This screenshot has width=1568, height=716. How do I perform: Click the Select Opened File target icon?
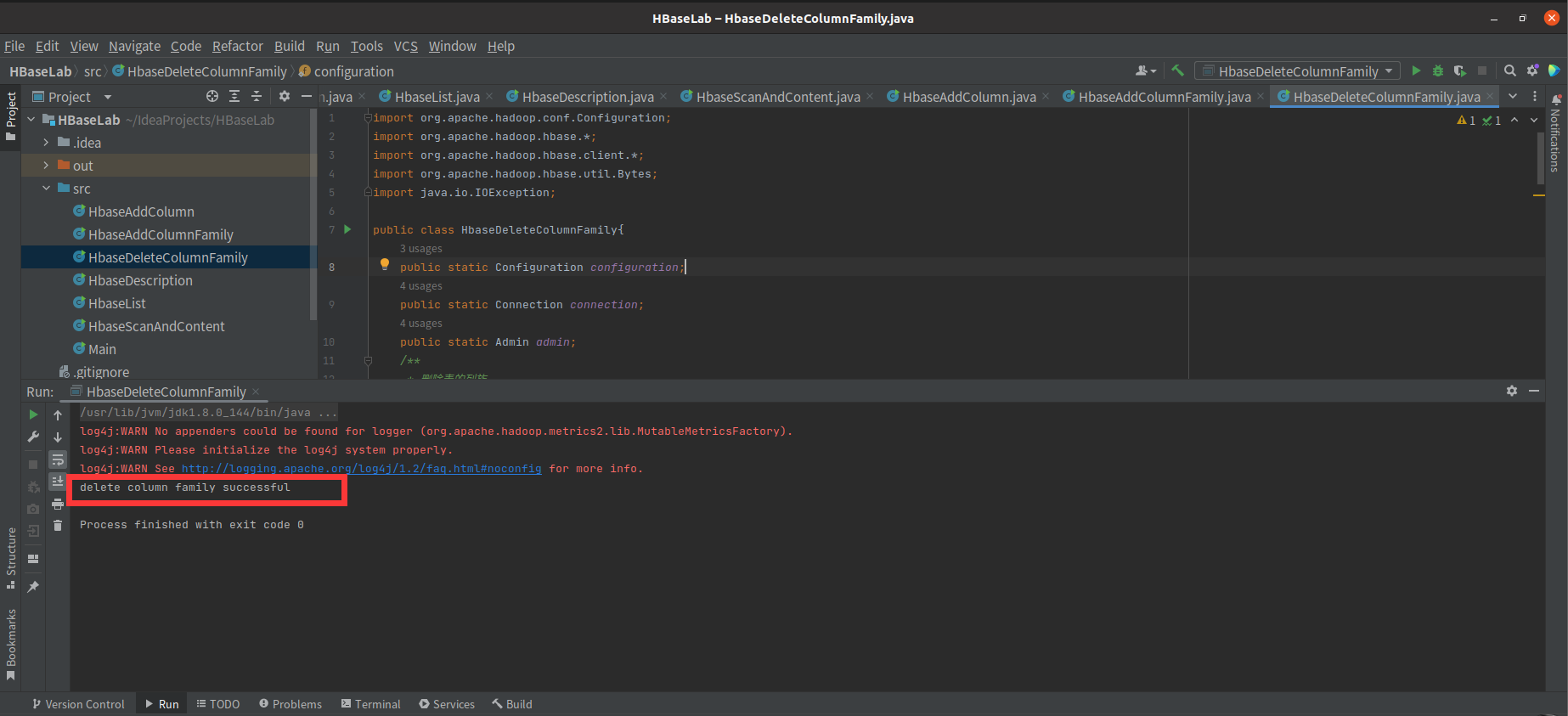click(x=212, y=97)
